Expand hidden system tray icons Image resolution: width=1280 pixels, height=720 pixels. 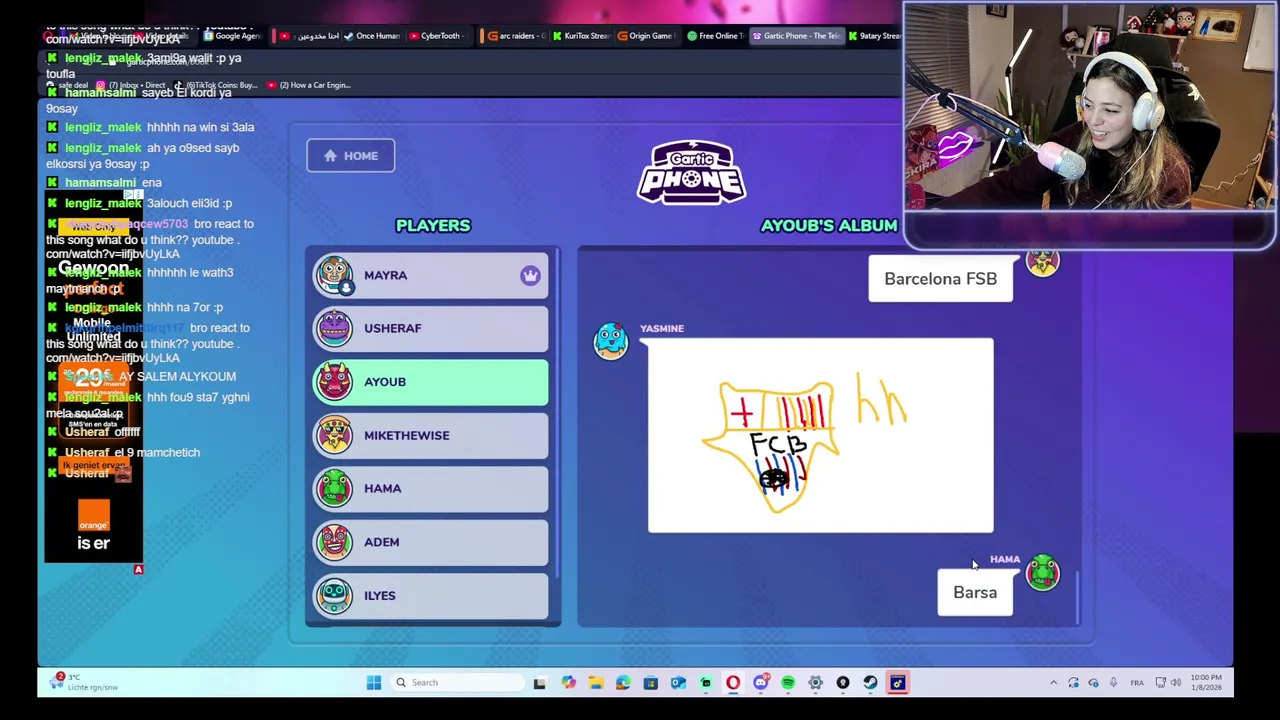click(x=1054, y=683)
